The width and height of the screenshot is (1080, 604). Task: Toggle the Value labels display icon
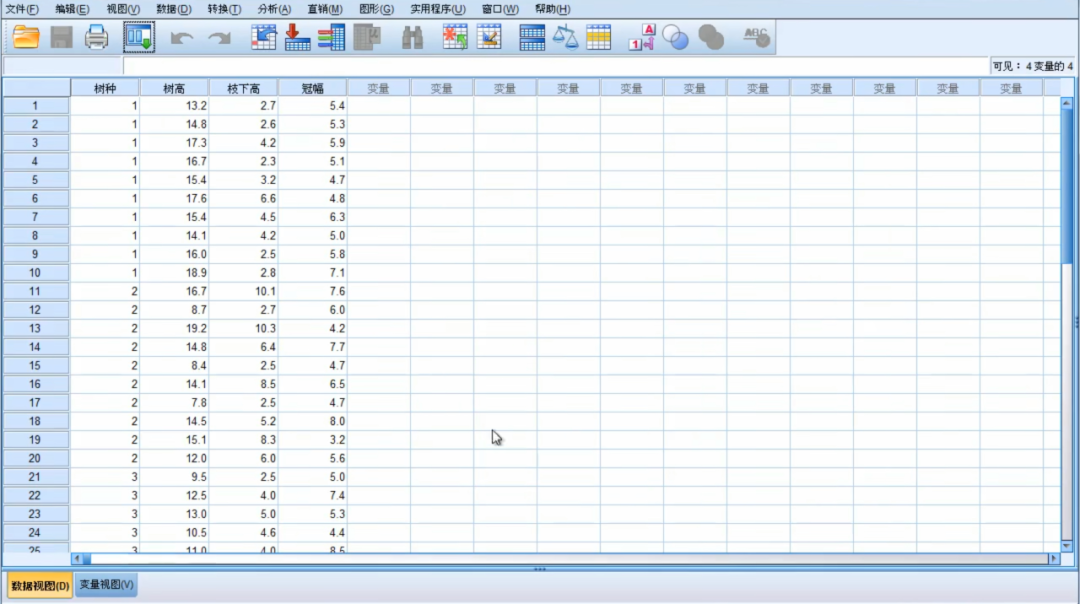pyautogui.click(x=641, y=38)
